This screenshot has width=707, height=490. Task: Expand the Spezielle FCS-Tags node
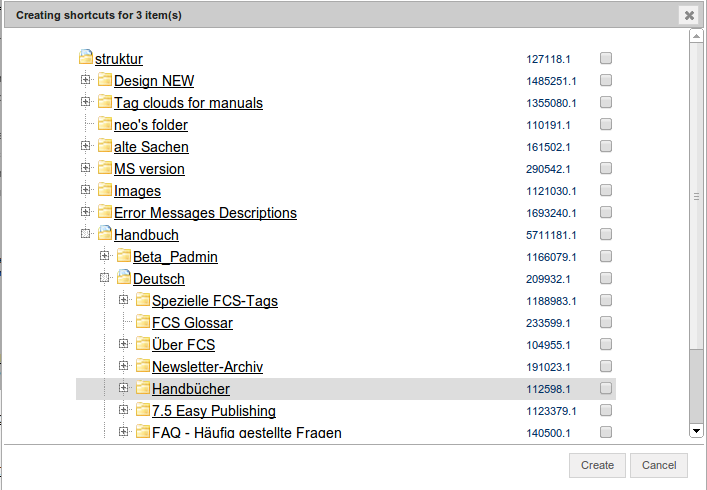pos(124,300)
